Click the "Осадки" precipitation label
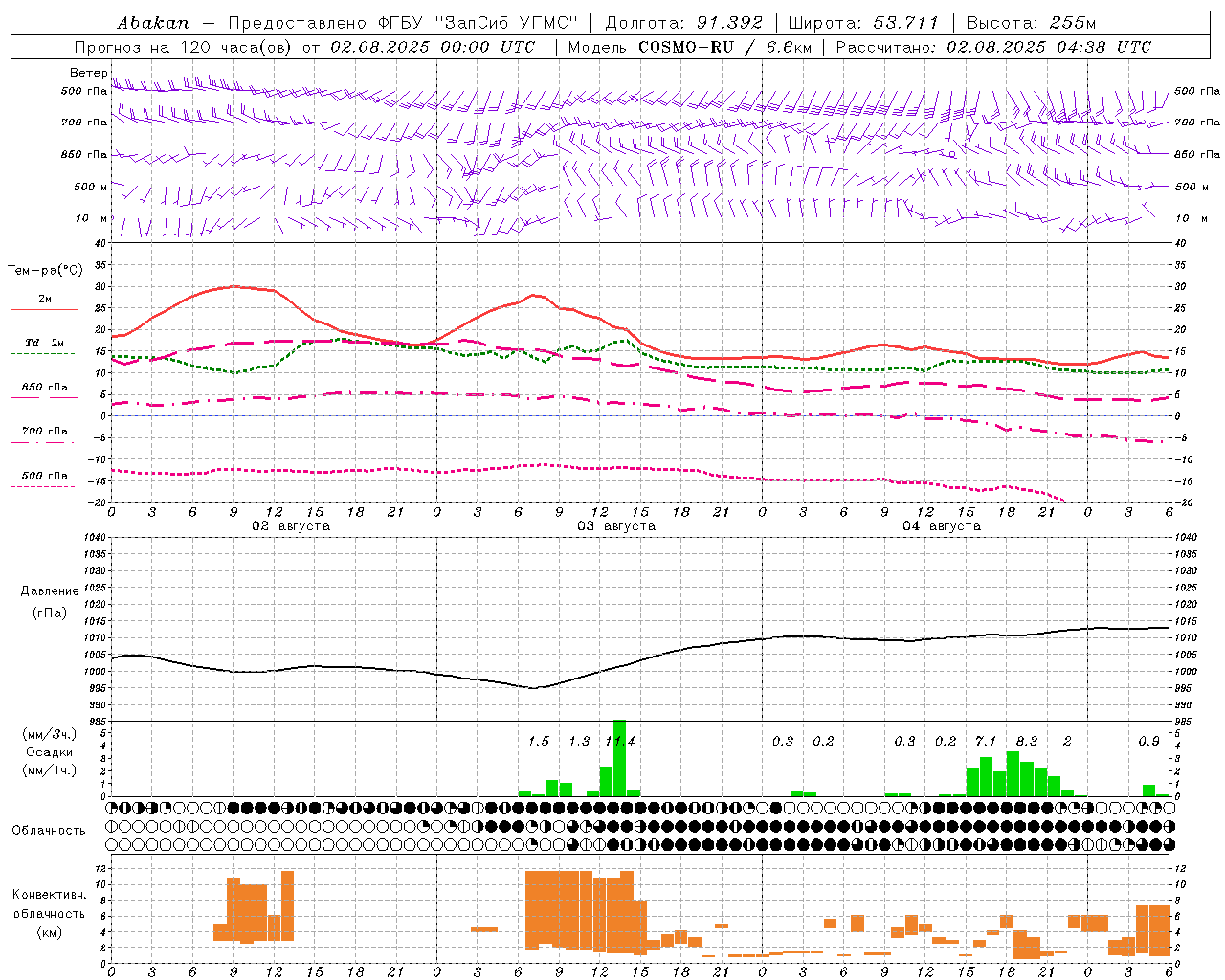This screenshot has width=1225, height=980. point(50,752)
